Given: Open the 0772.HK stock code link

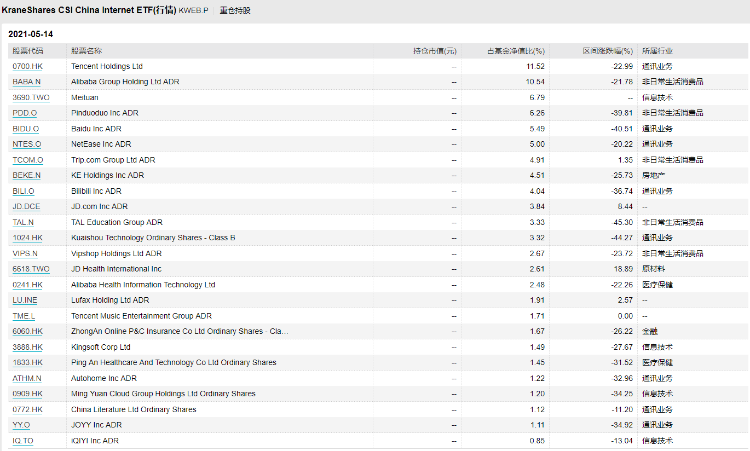Looking at the screenshot, I should pyautogui.click(x=27, y=409).
